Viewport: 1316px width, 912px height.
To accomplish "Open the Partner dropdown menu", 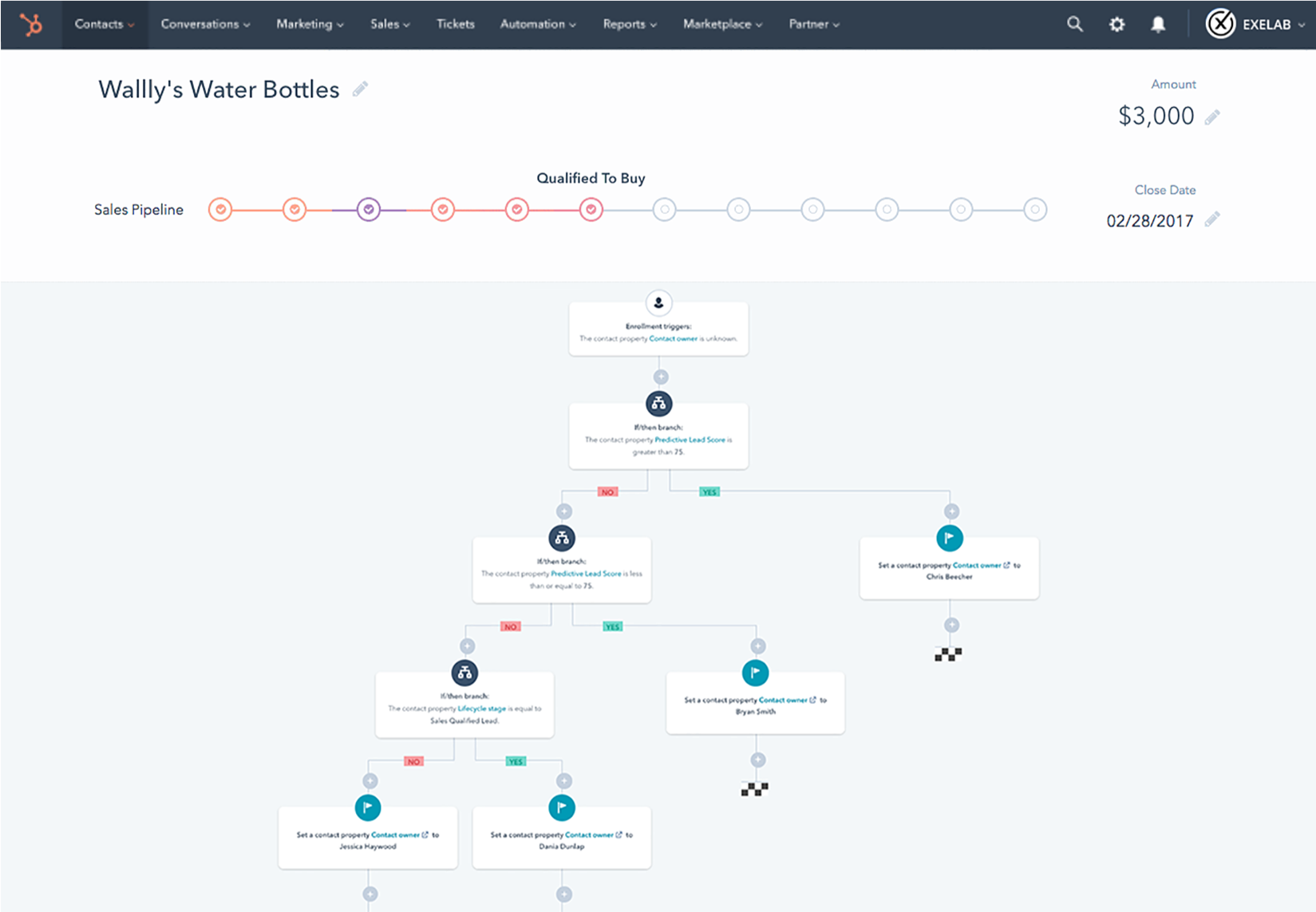I will 814,25.
